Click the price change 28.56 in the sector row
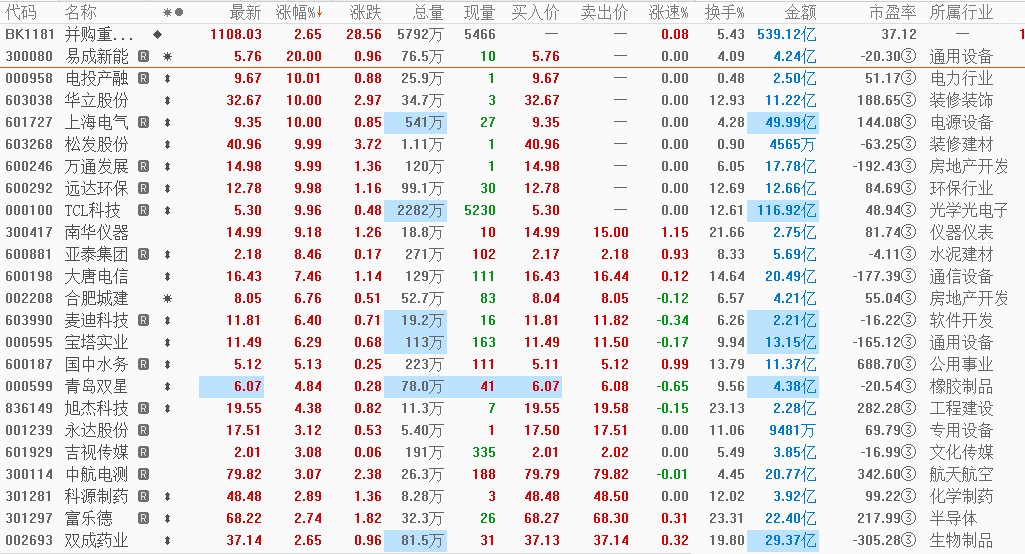This screenshot has height=554, width=1025. pyautogui.click(x=363, y=34)
